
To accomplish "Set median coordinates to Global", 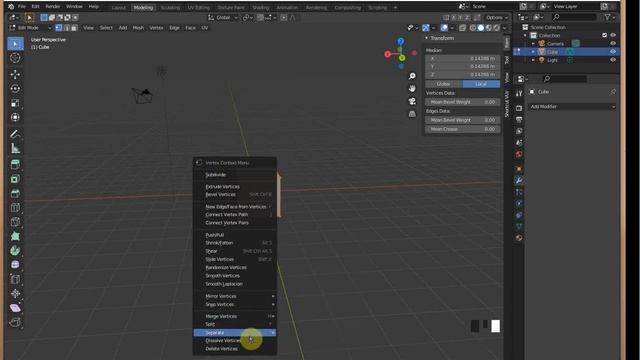I will coord(444,84).
